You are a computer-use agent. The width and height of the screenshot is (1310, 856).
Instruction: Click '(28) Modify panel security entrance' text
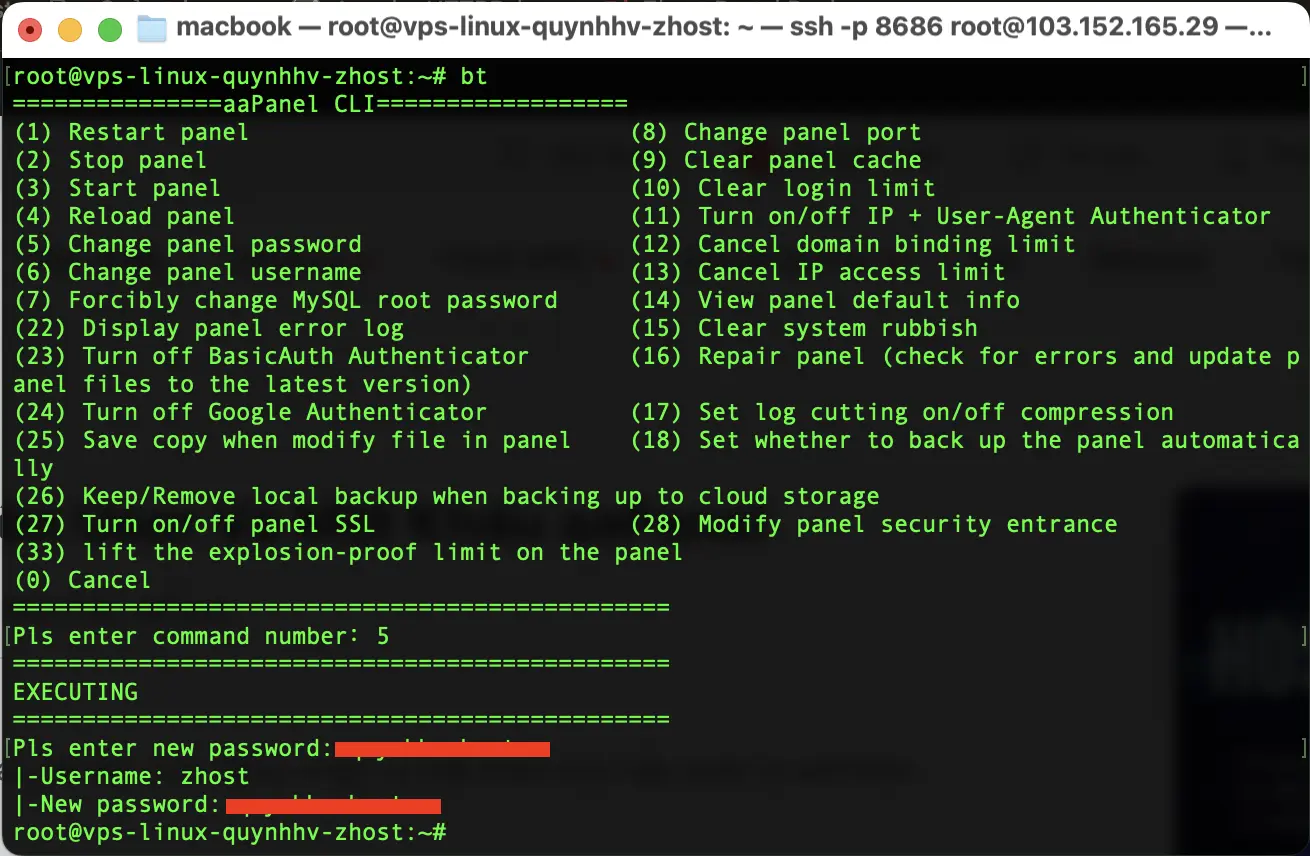click(x=874, y=525)
